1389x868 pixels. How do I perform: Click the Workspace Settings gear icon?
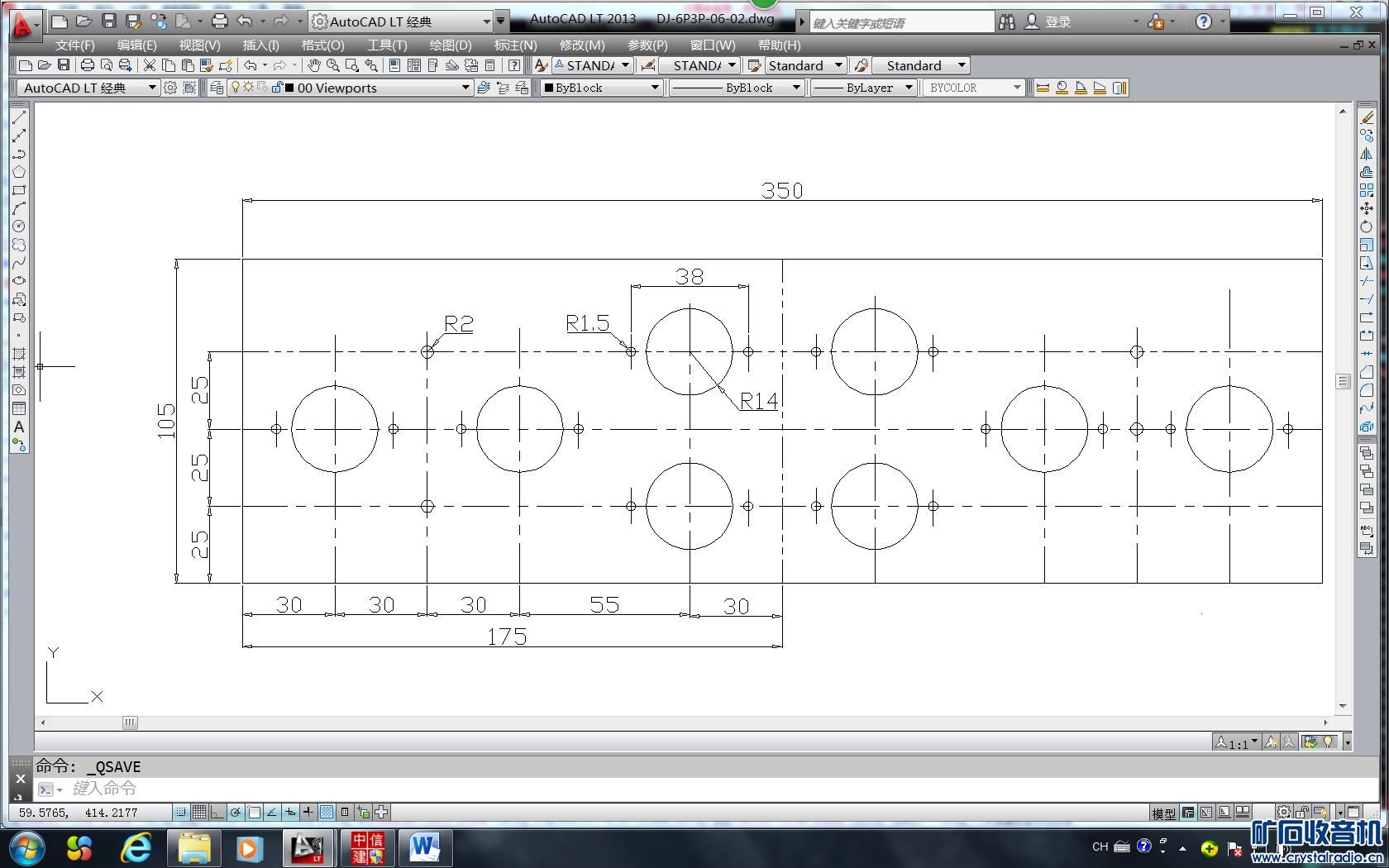point(170,88)
